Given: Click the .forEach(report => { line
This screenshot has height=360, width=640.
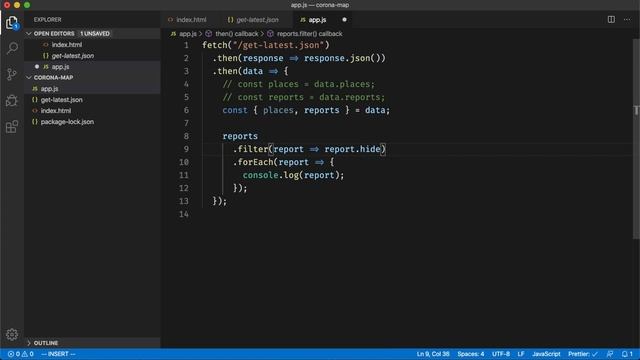Looking at the screenshot, I should 284,162.
